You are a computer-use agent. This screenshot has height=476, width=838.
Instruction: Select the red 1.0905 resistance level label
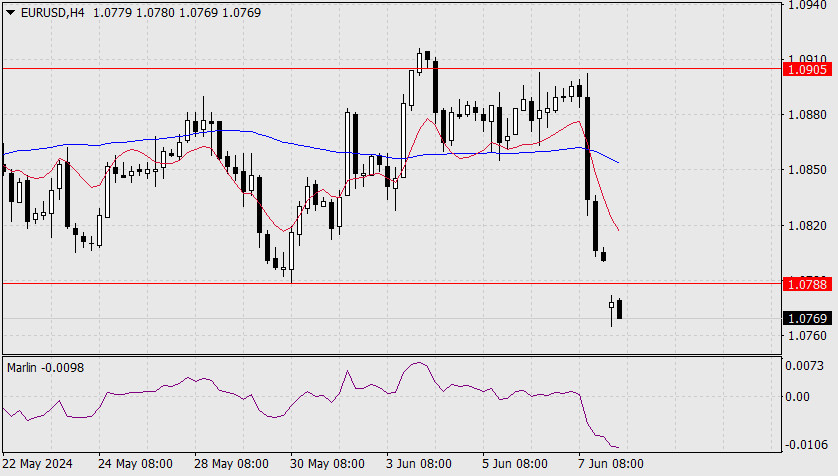point(807,69)
